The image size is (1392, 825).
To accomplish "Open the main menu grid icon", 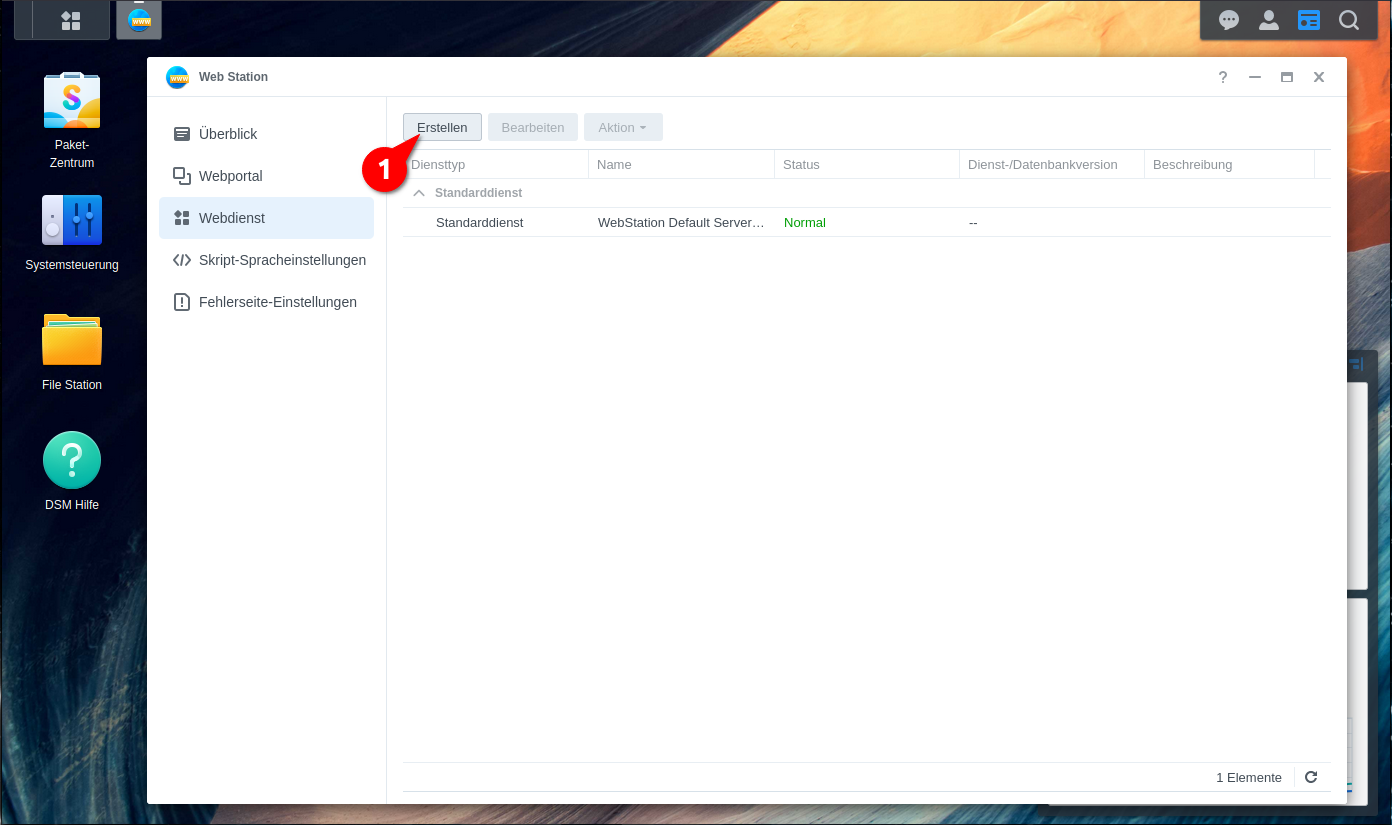I will (x=70, y=20).
